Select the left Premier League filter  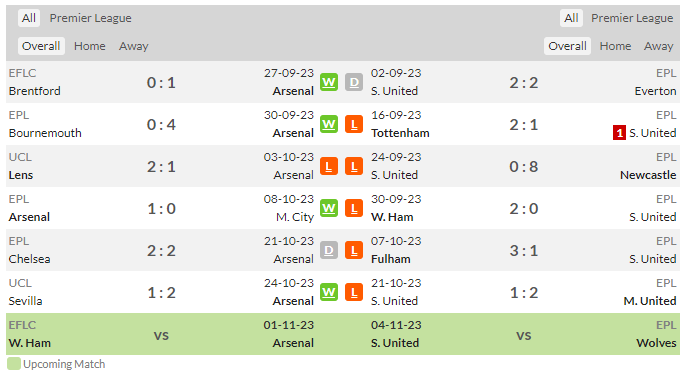point(91,18)
